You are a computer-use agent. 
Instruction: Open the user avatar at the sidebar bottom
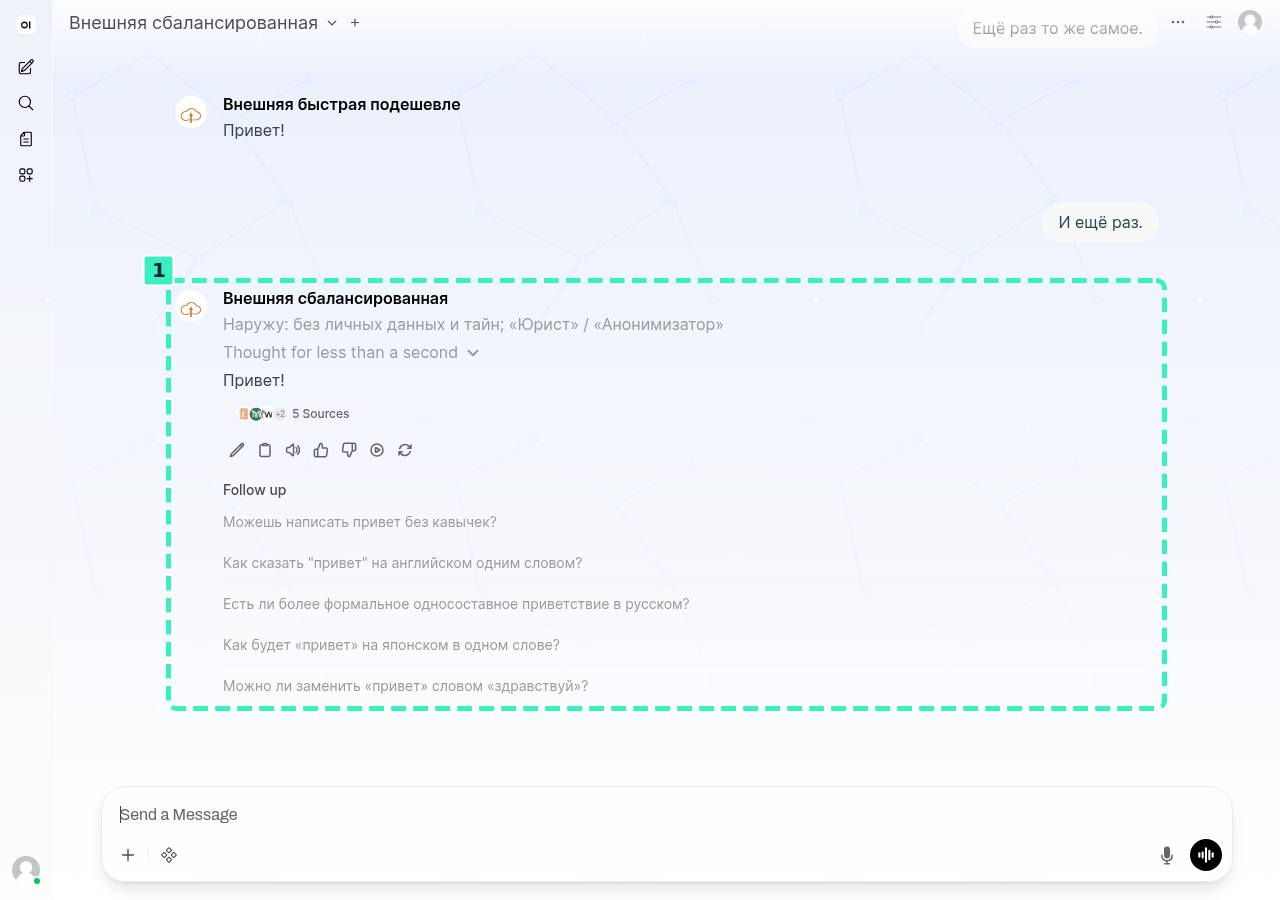[x=26, y=869]
